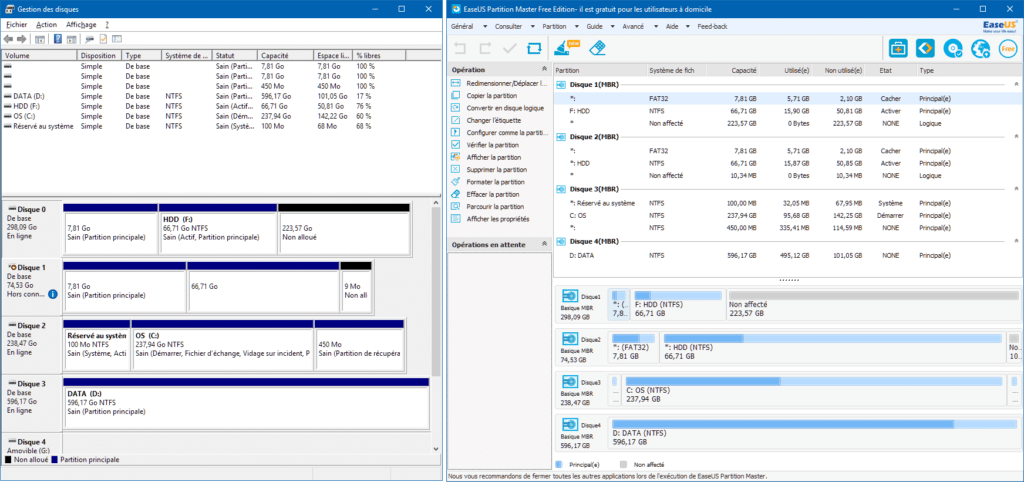Screen dimensions: 1024x482
Task: Click the globe icon in EaseUS toolbar
Action: 980,48
